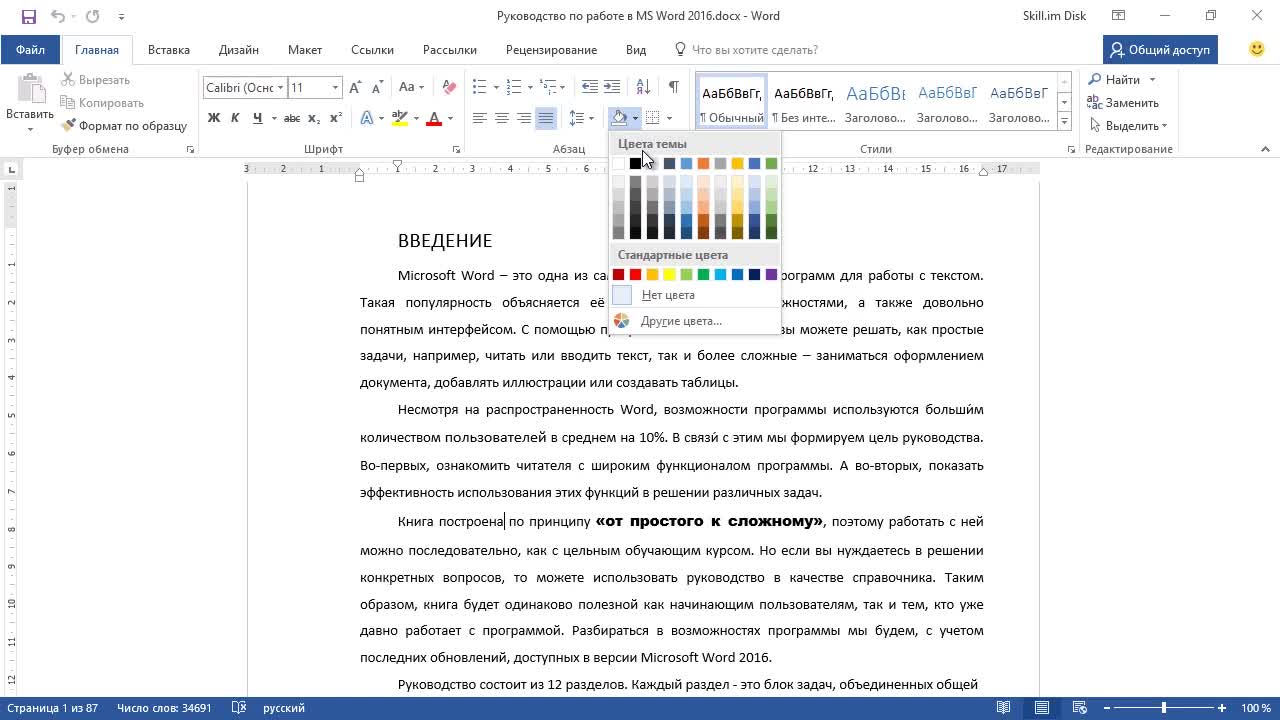Toggle italic К formatting
The height and width of the screenshot is (720, 1280).
tap(235, 118)
